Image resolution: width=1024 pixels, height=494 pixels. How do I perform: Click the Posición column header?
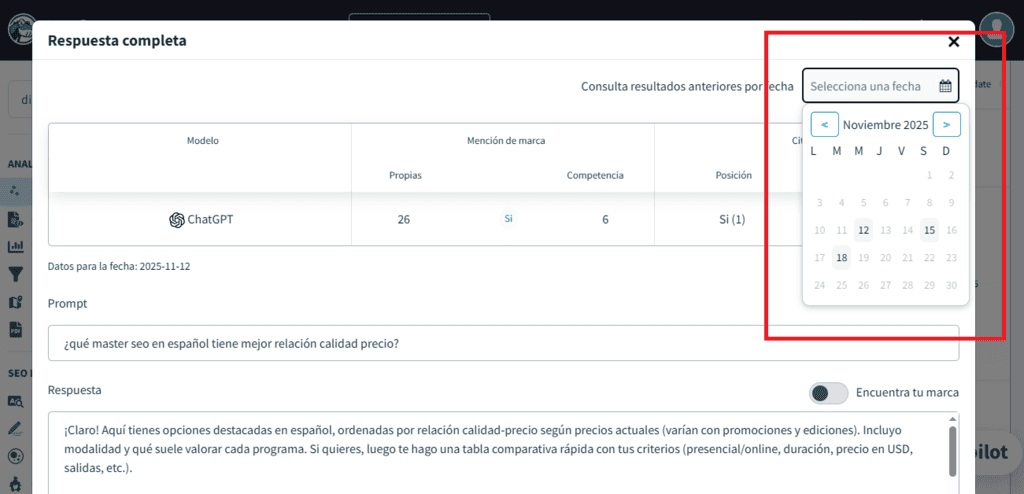[x=733, y=175]
